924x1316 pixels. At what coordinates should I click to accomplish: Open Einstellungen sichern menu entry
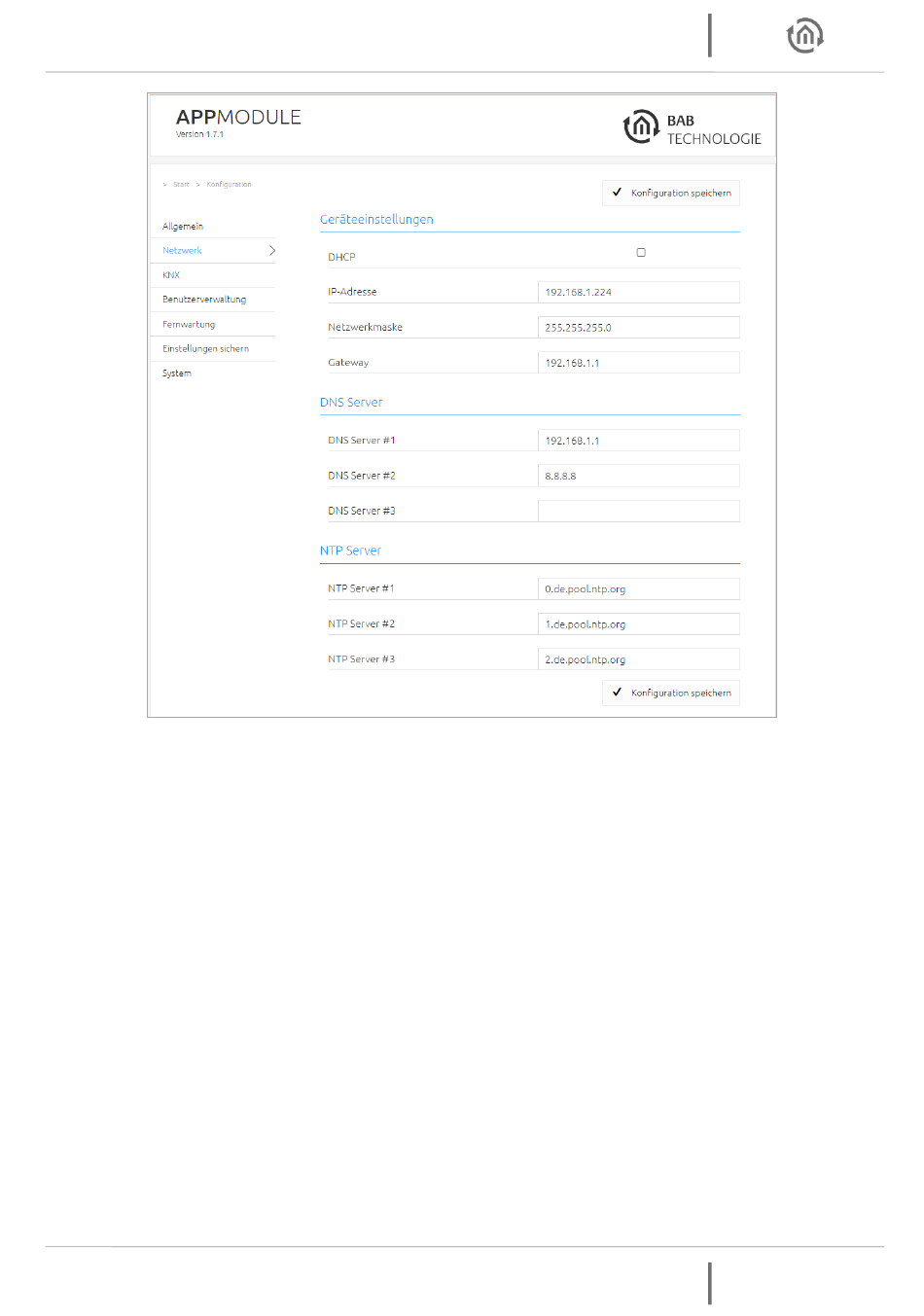[x=205, y=349]
